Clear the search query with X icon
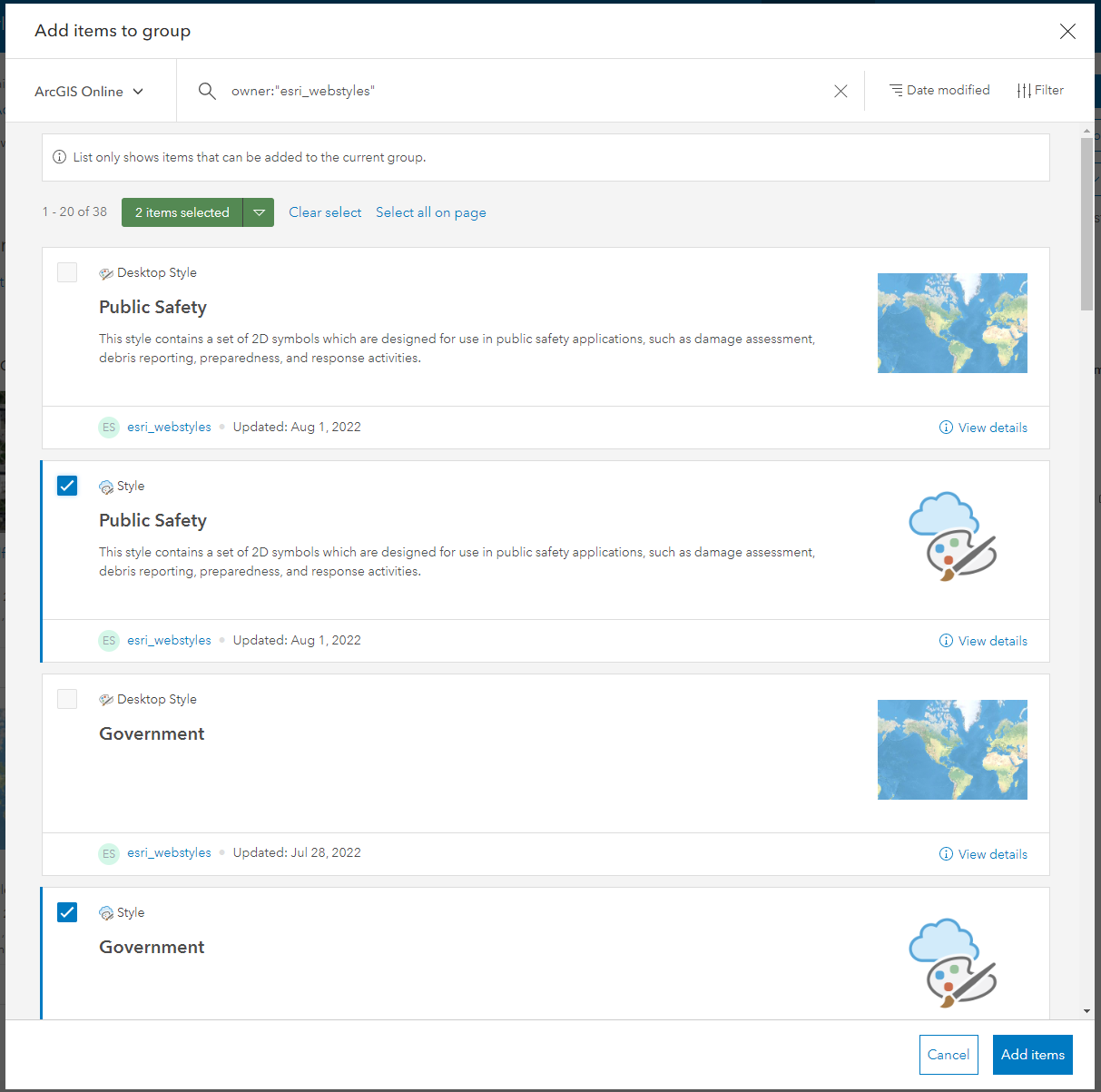The height and width of the screenshot is (1092, 1101). 840,91
